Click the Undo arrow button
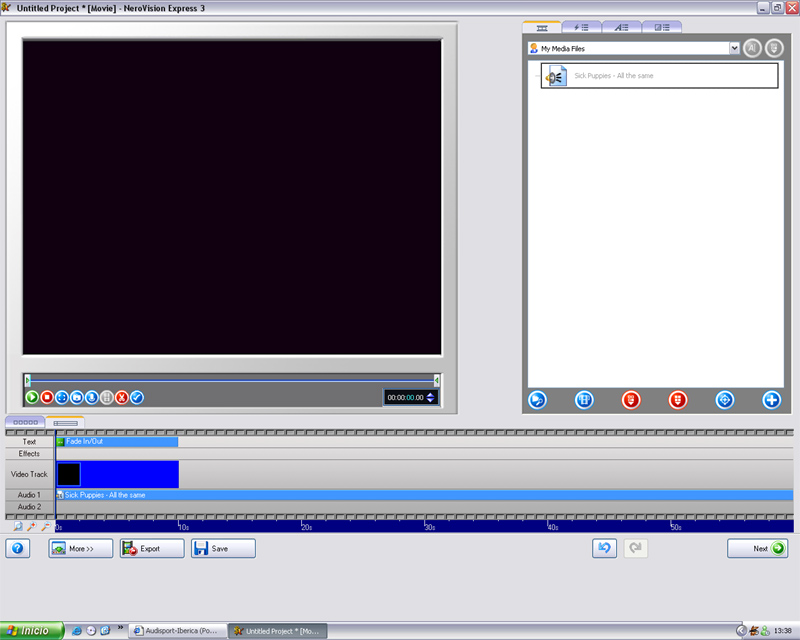The image size is (800, 640). pyautogui.click(x=605, y=548)
